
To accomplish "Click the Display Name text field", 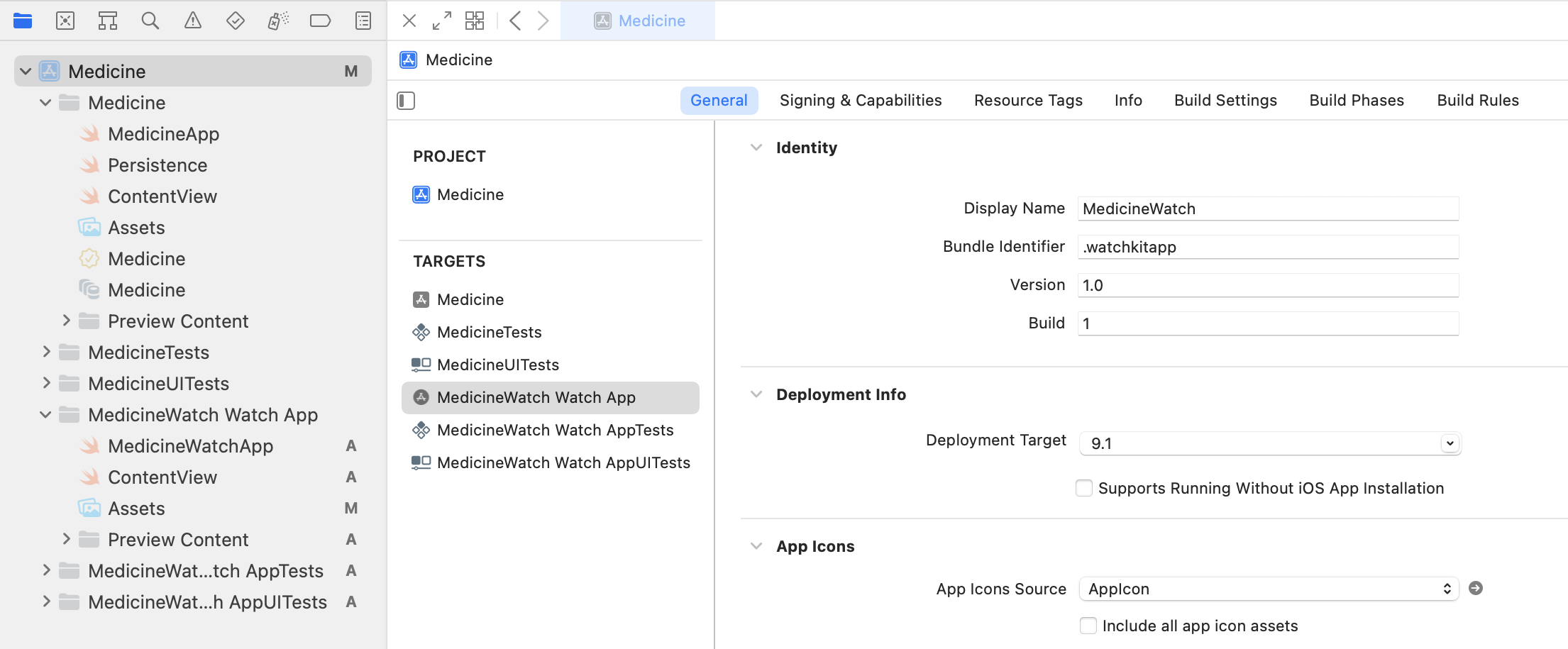I will pos(1267,209).
